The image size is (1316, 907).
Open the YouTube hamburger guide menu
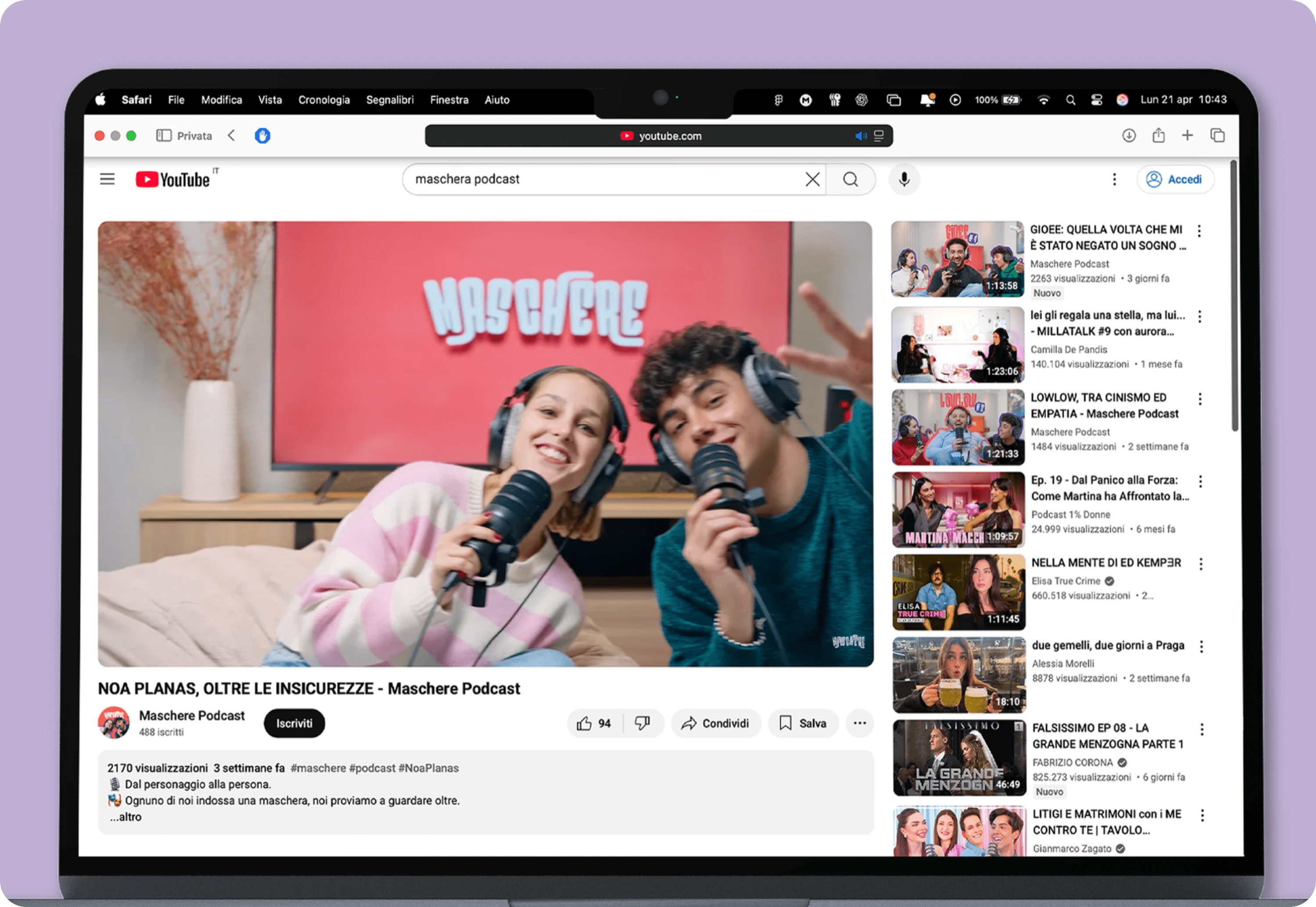point(107,180)
